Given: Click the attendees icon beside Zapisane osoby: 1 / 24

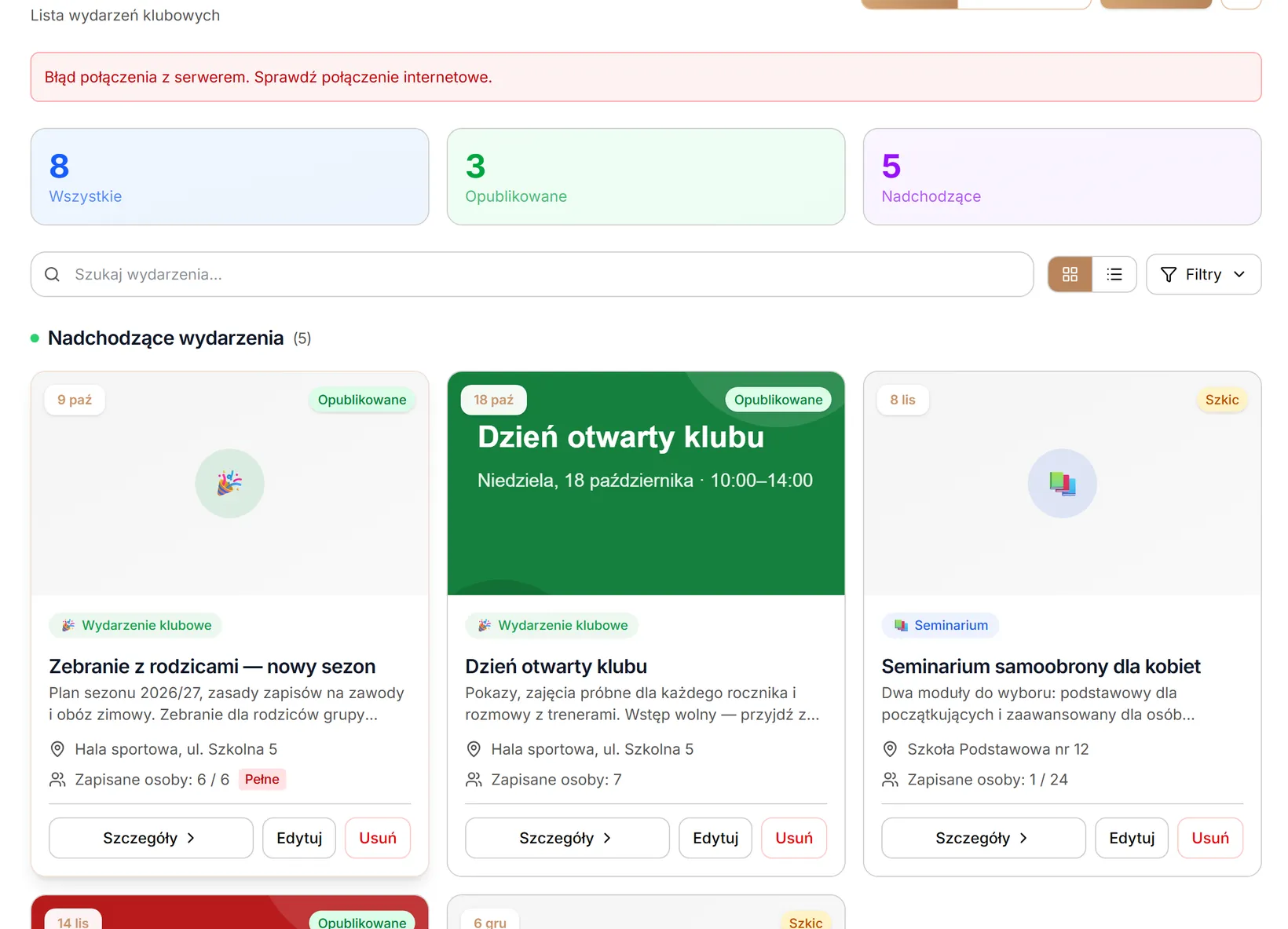Looking at the screenshot, I should pyautogui.click(x=890, y=780).
